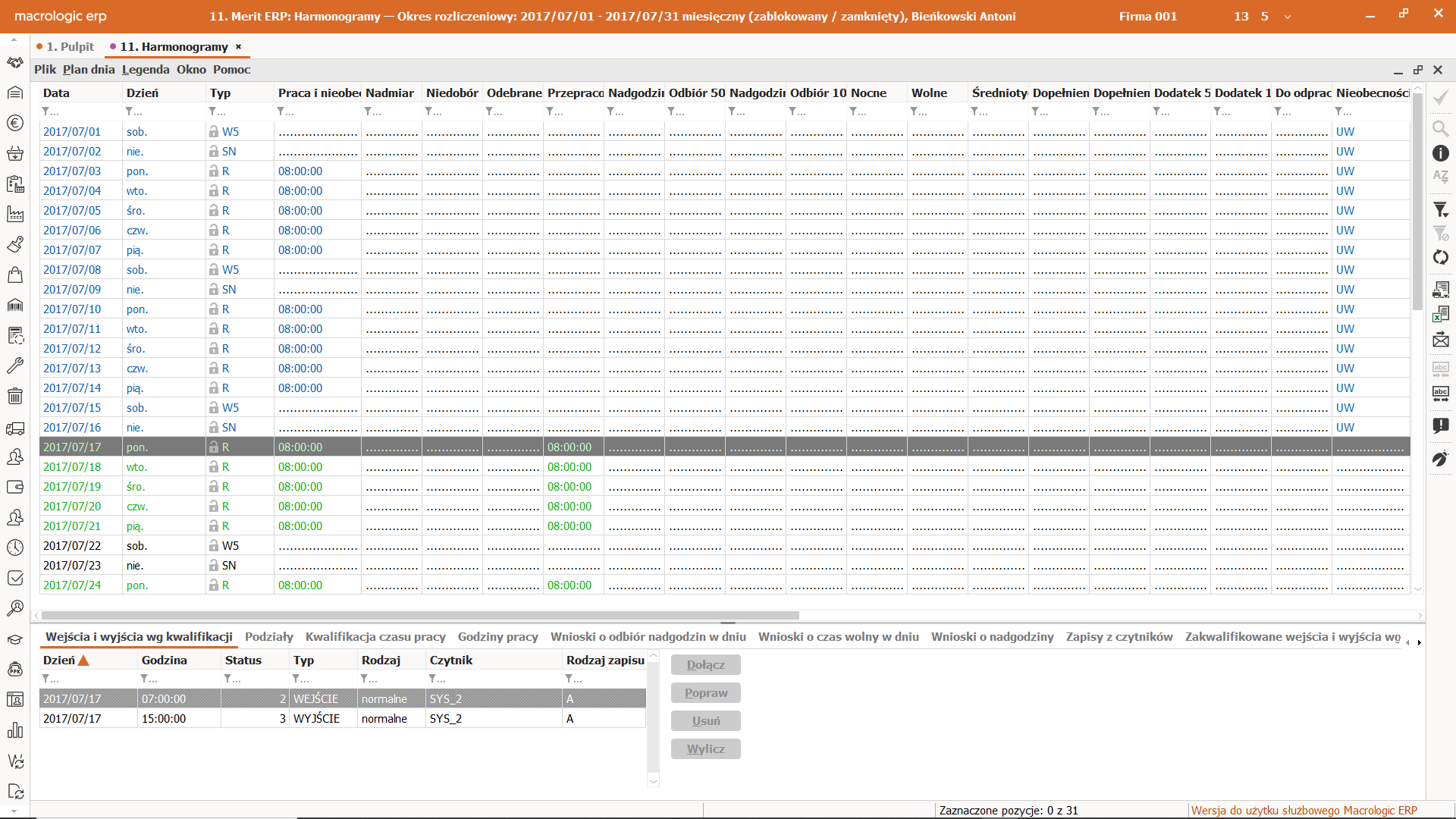
Task: Click the exclamation comment icon
Action: [x=1440, y=425]
